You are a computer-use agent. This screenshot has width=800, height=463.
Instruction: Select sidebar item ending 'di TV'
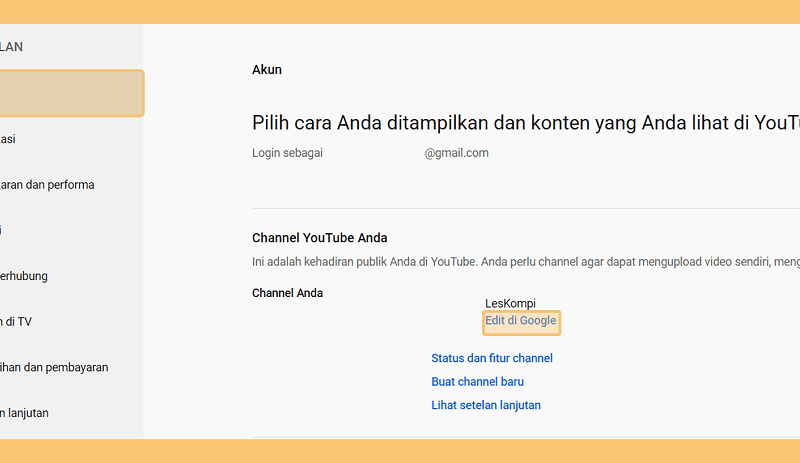pyautogui.click(x=16, y=322)
